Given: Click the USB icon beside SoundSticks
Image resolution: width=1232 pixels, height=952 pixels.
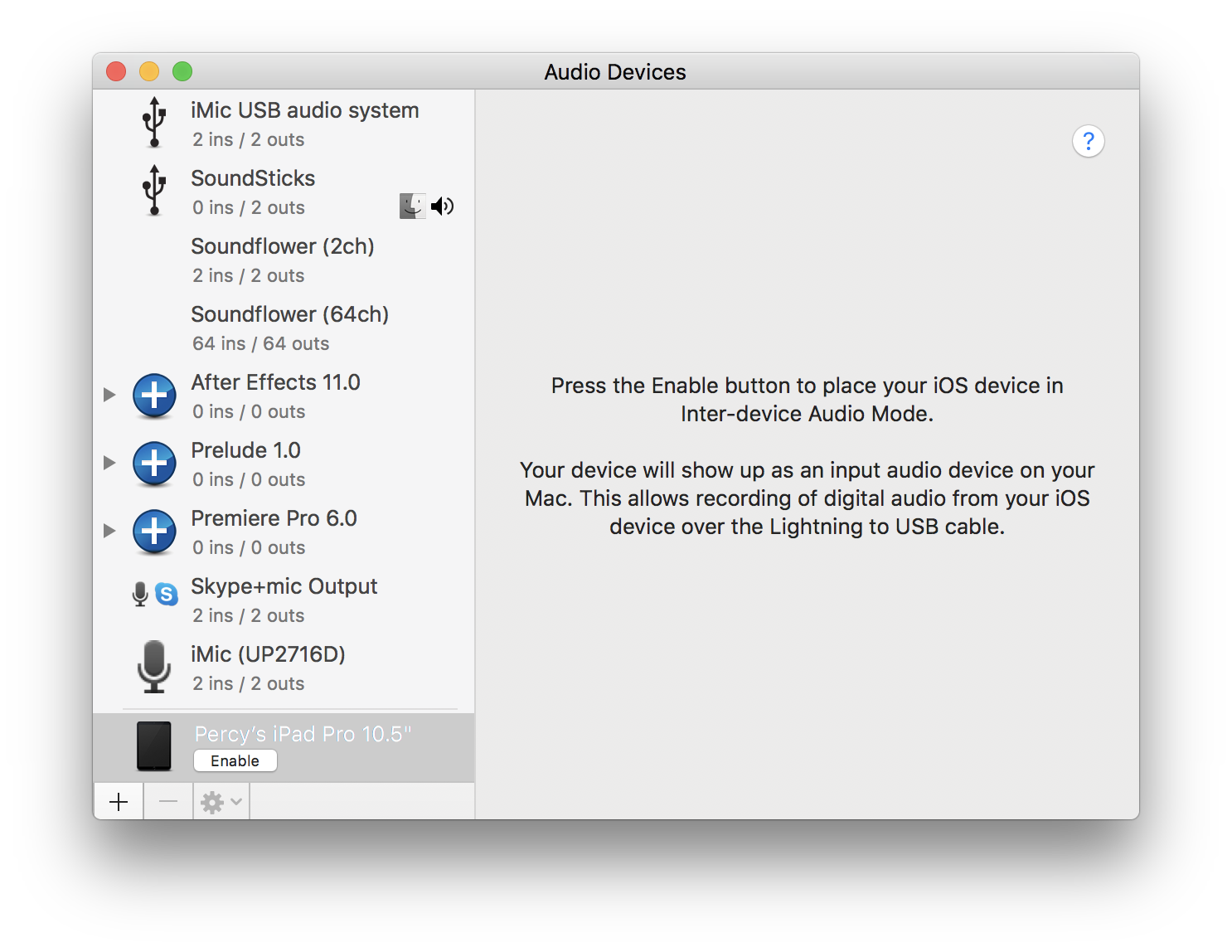Looking at the screenshot, I should tap(154, 190).
